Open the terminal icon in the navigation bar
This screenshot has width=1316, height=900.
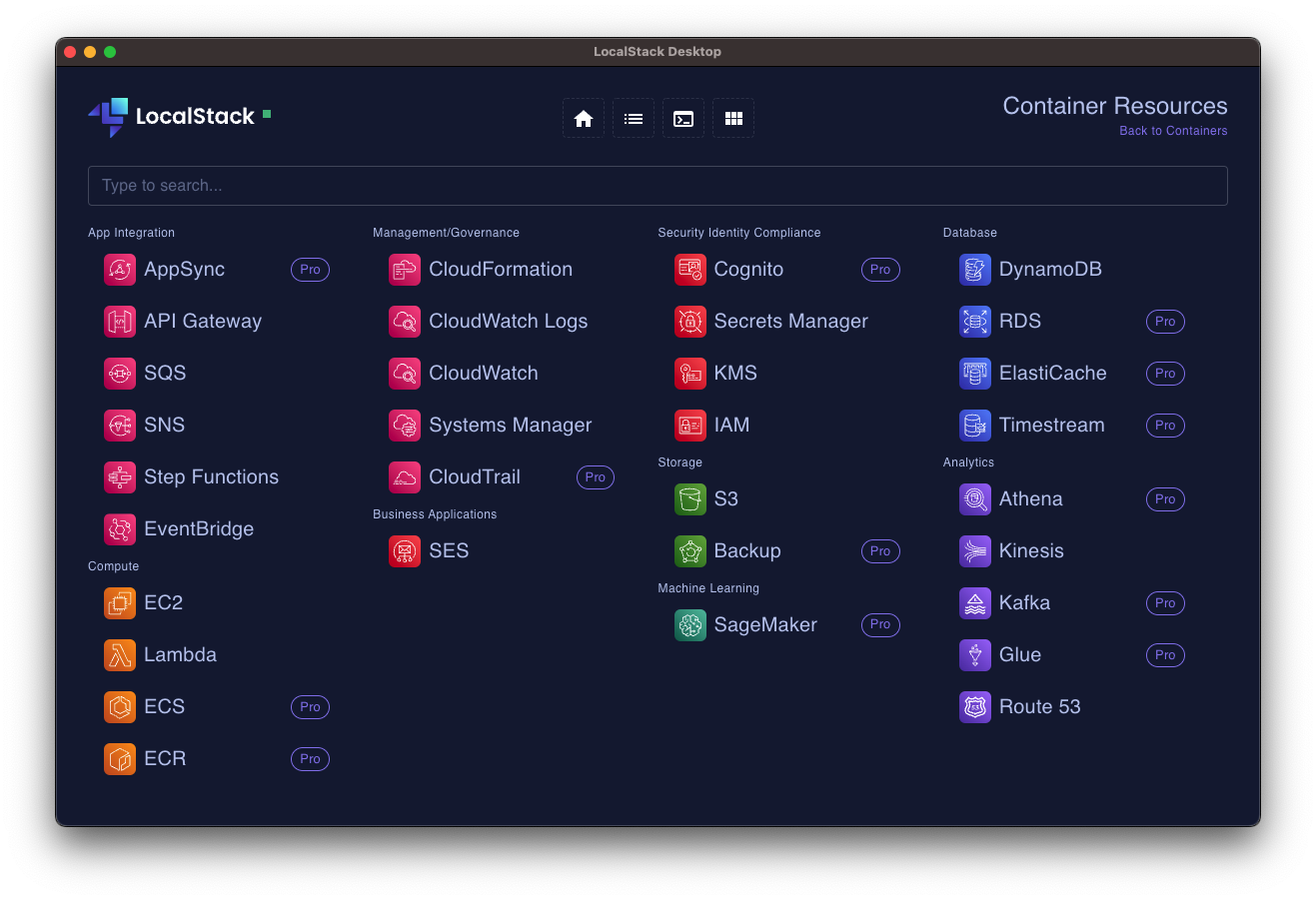pos(682,118)
